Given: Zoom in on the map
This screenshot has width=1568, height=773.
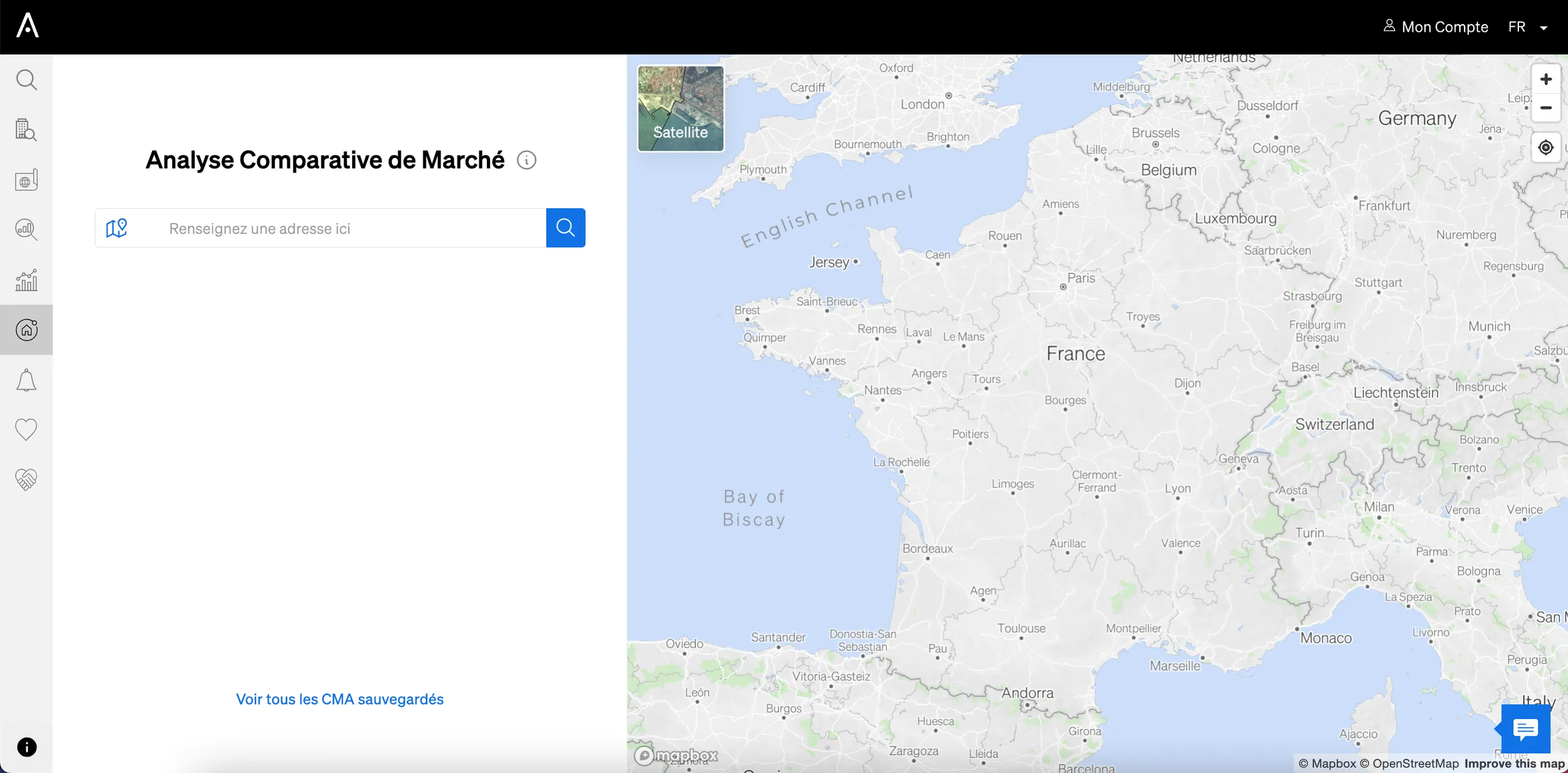Looking at the screenshot, I should click(1545, 79).
